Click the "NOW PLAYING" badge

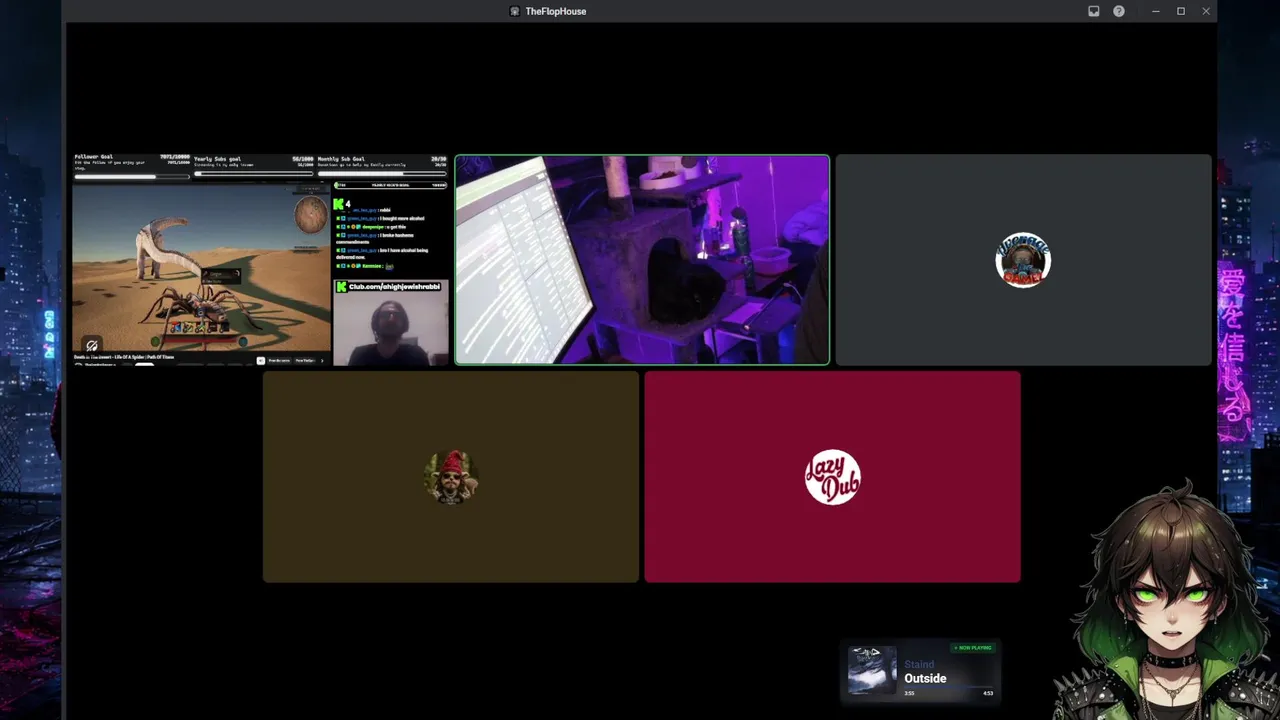point(973,648)
